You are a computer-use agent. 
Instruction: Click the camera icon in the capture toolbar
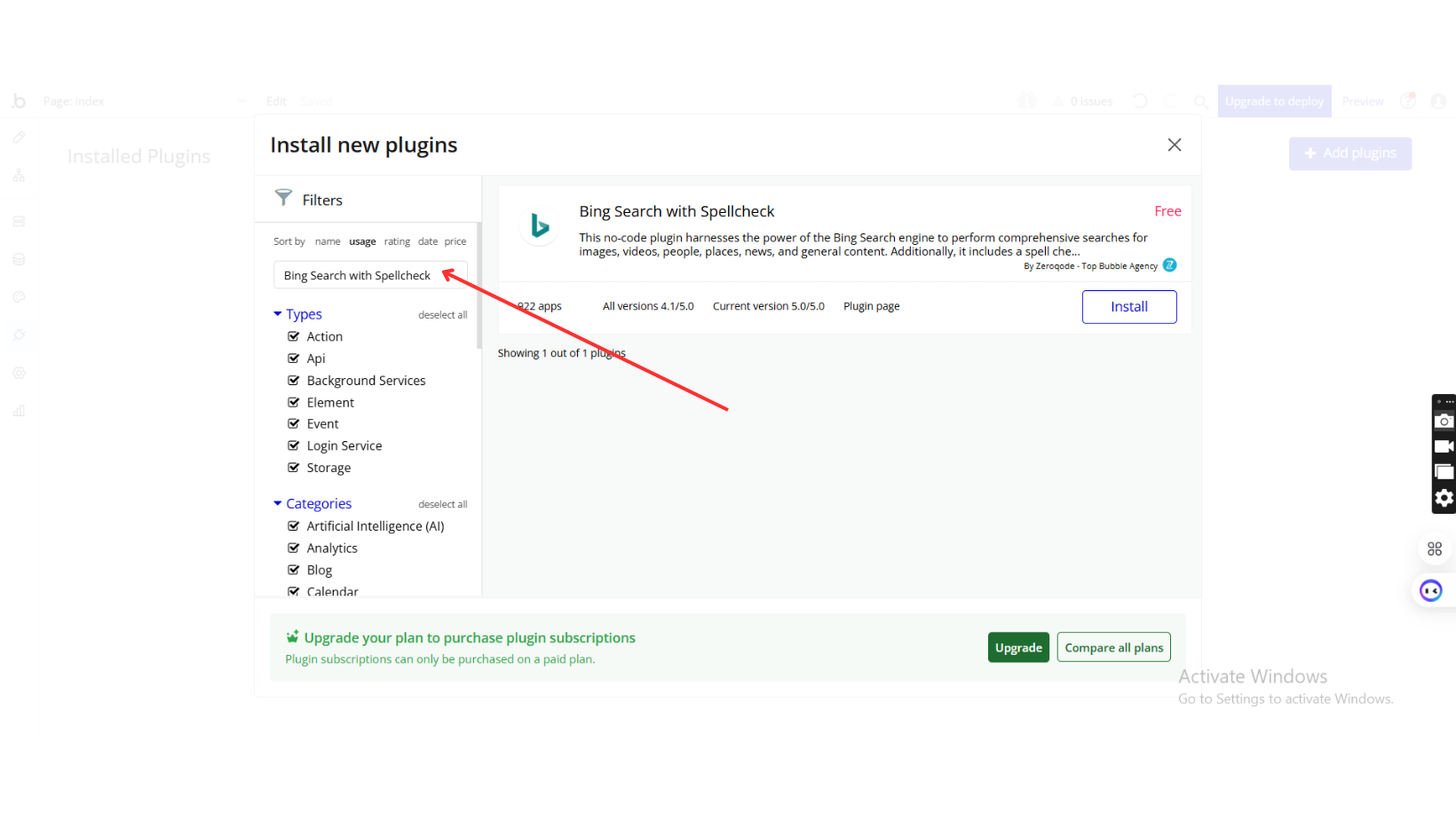pos(1444,422)
